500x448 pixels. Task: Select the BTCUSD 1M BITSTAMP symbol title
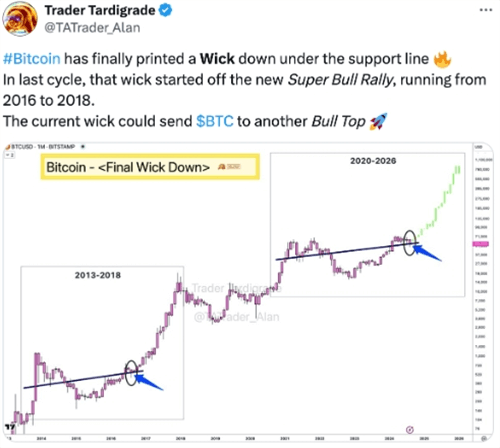click(x=43, y=147)
